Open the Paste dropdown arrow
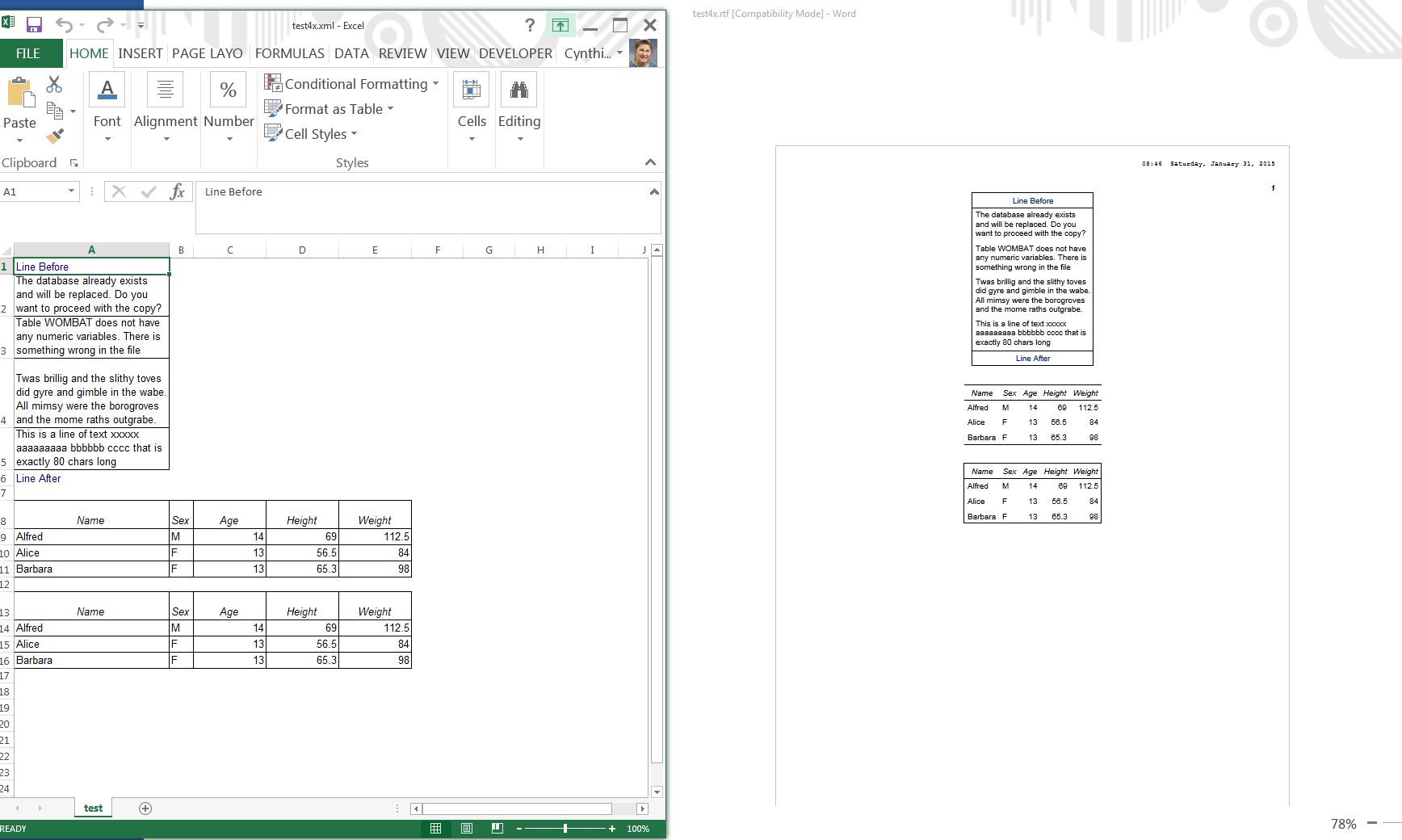This screenshot has height=840, width=1402. [19, 139]
